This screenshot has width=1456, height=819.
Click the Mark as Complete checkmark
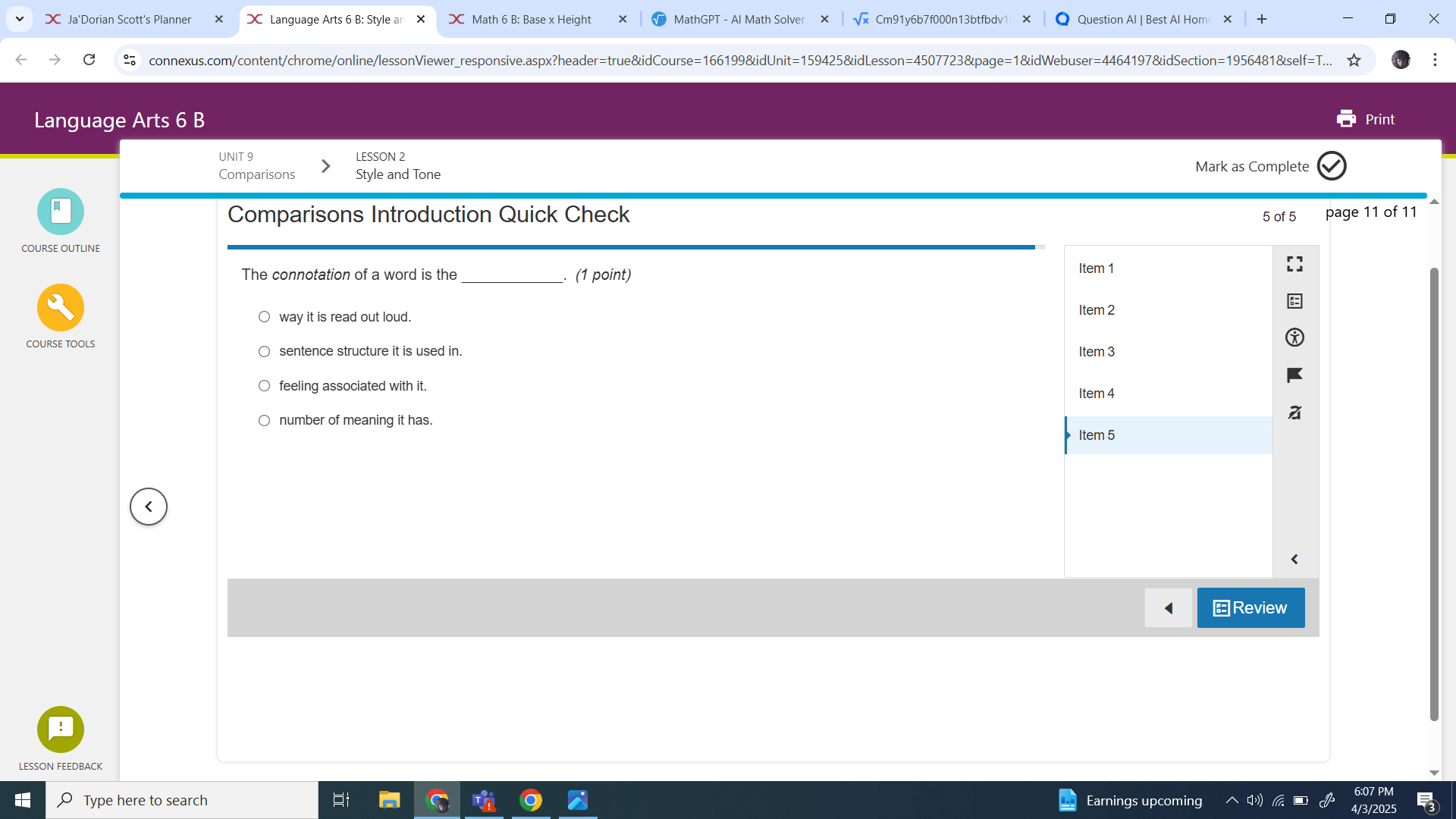click(x=1332, y=166)
